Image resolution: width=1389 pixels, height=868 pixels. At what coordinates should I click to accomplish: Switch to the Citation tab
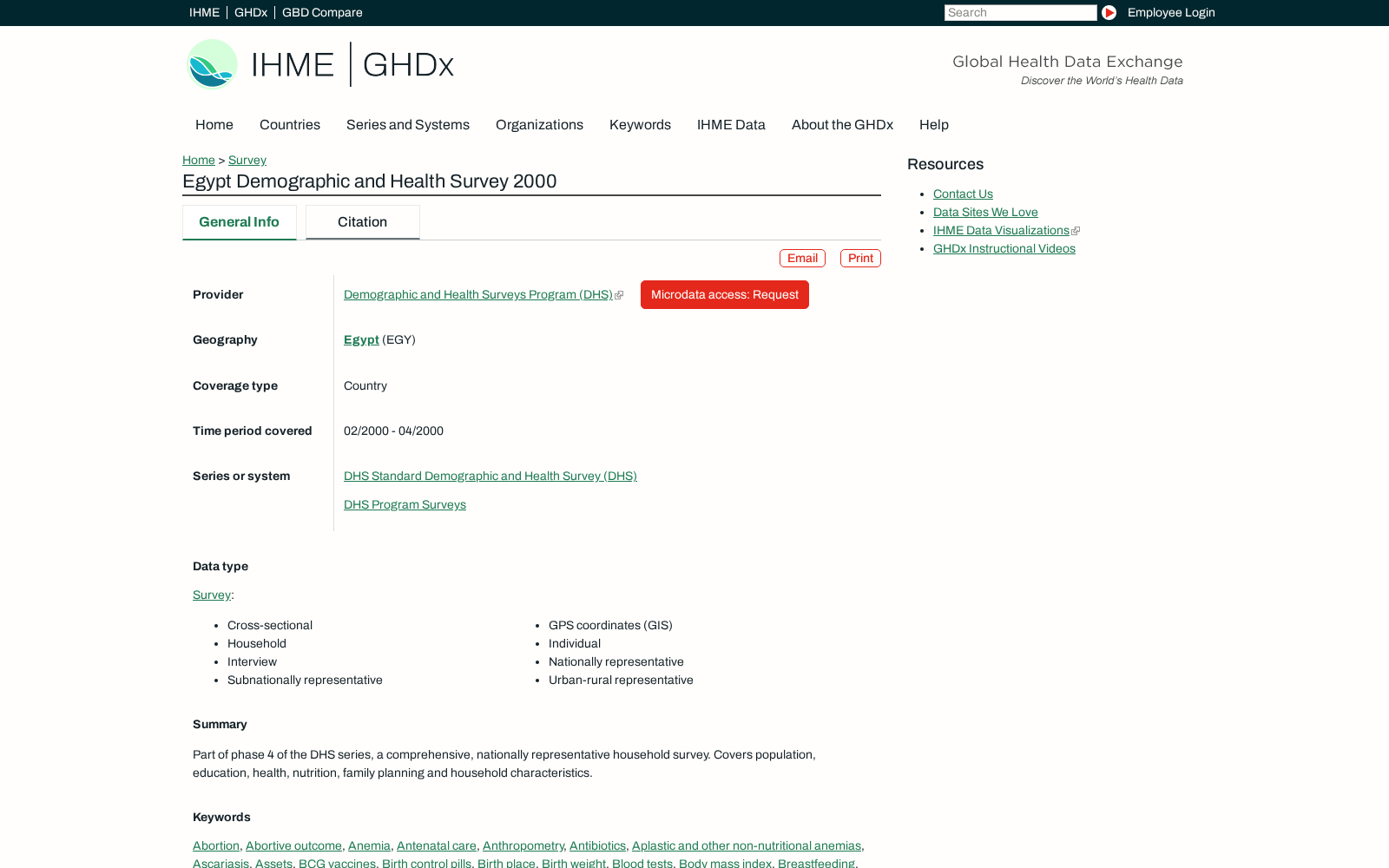point(363,222)
